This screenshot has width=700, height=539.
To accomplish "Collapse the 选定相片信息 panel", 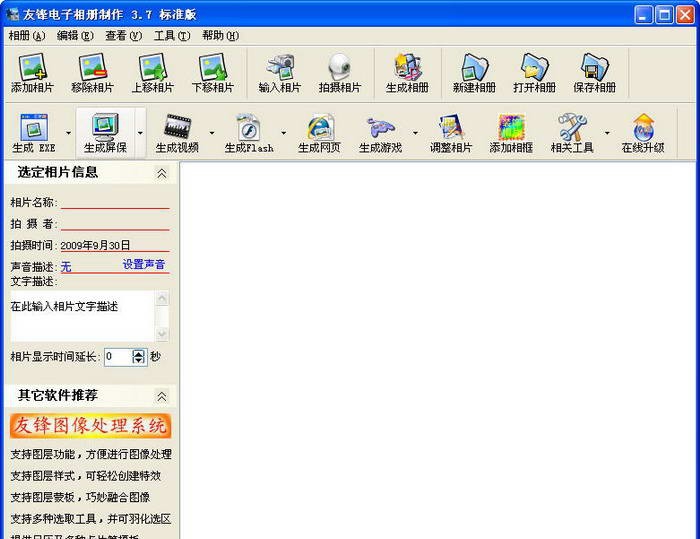I will pyautogui.click(x=162, y=173).
